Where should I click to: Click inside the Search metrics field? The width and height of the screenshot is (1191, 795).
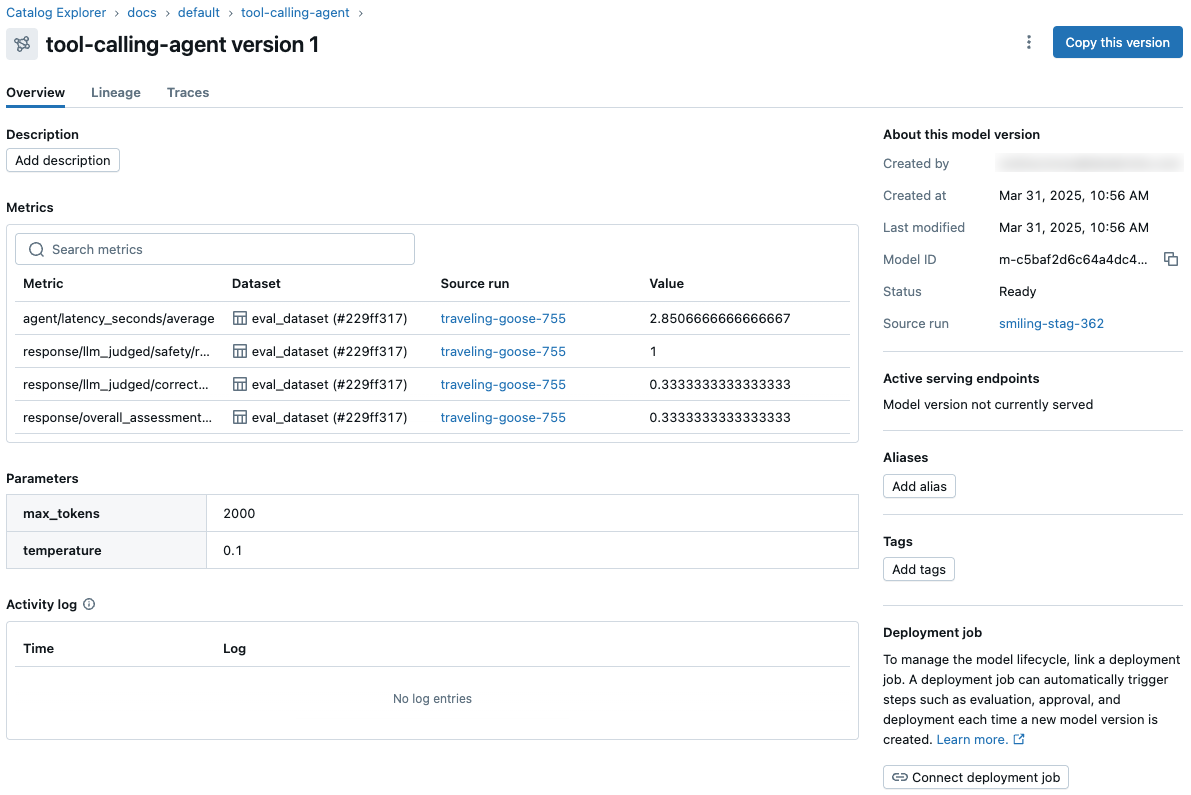click(x=214, y=248)
